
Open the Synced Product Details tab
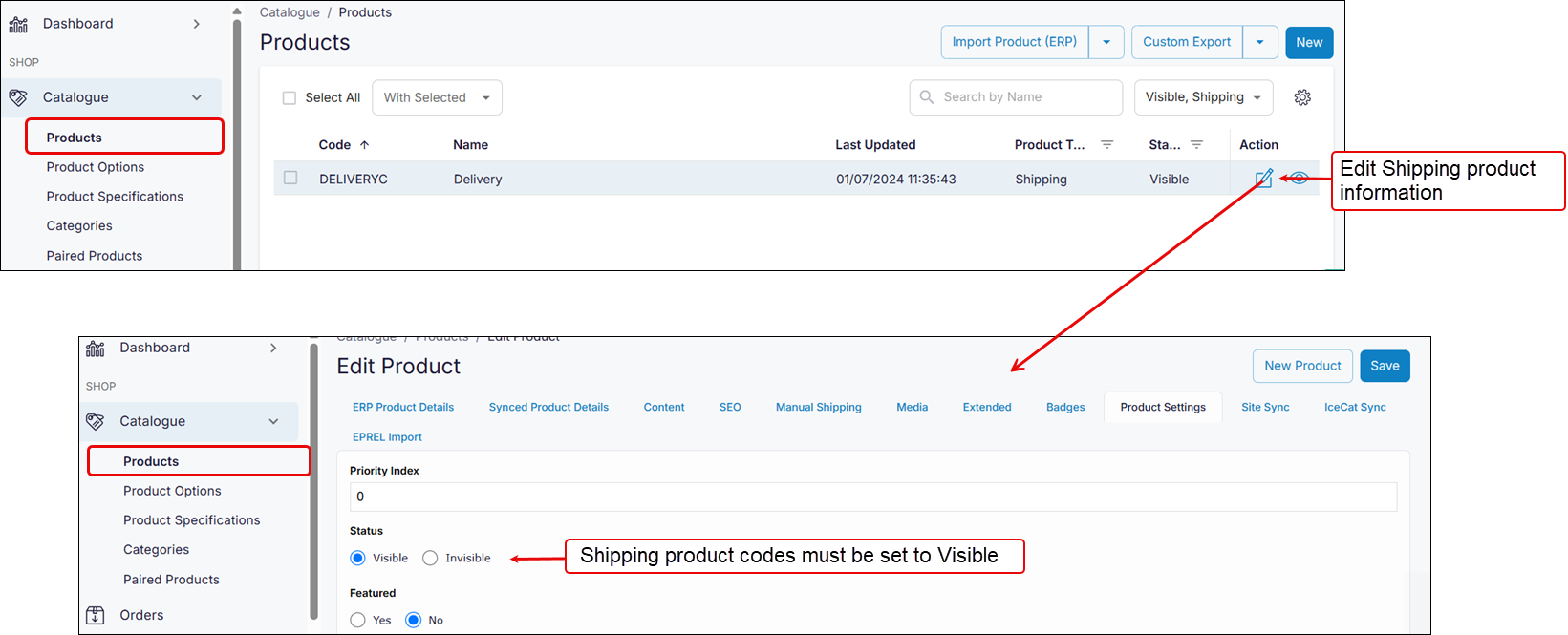tap(548, 407)
